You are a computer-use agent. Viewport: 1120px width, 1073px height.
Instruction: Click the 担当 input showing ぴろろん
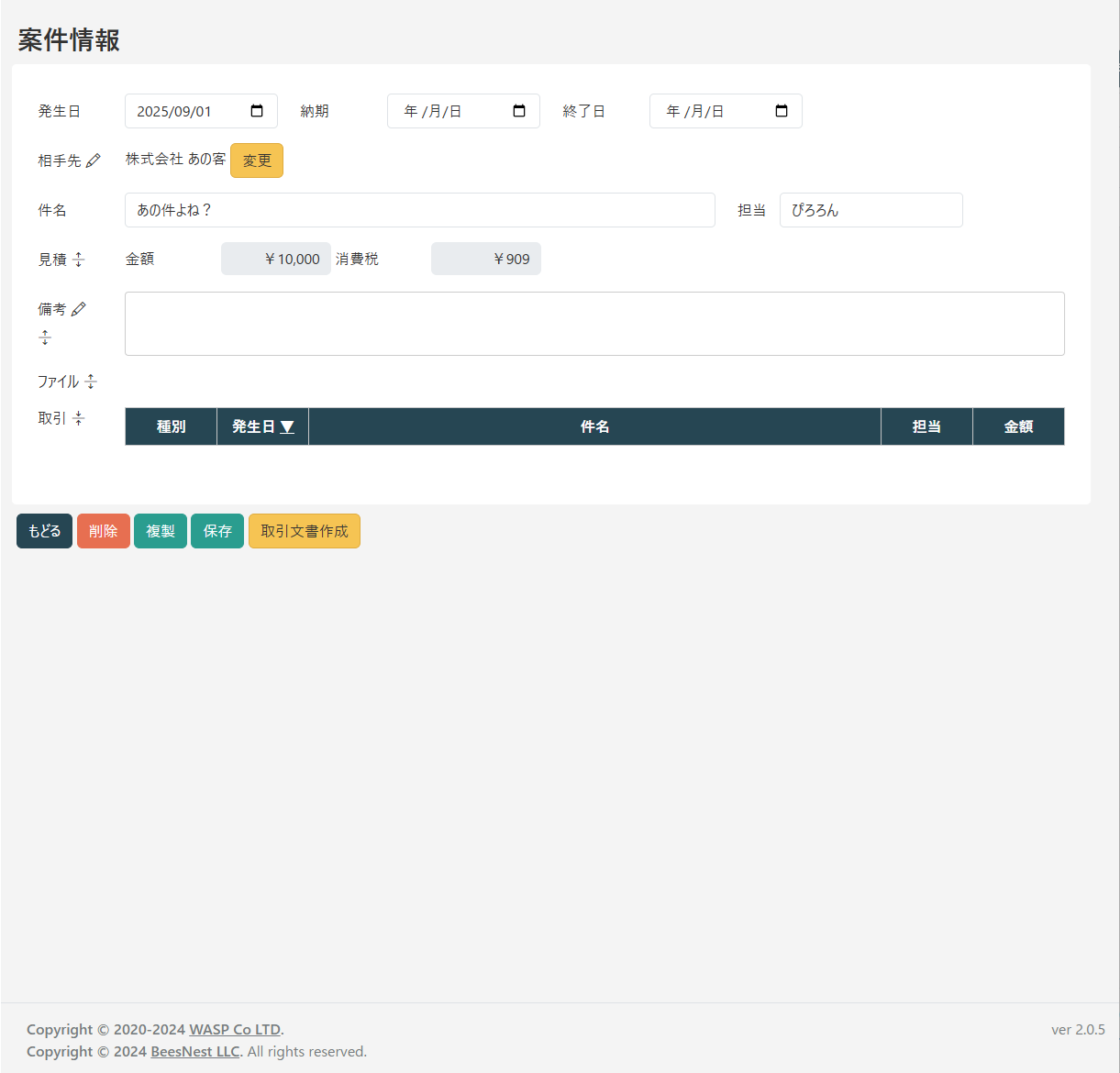tap(870, 210)
